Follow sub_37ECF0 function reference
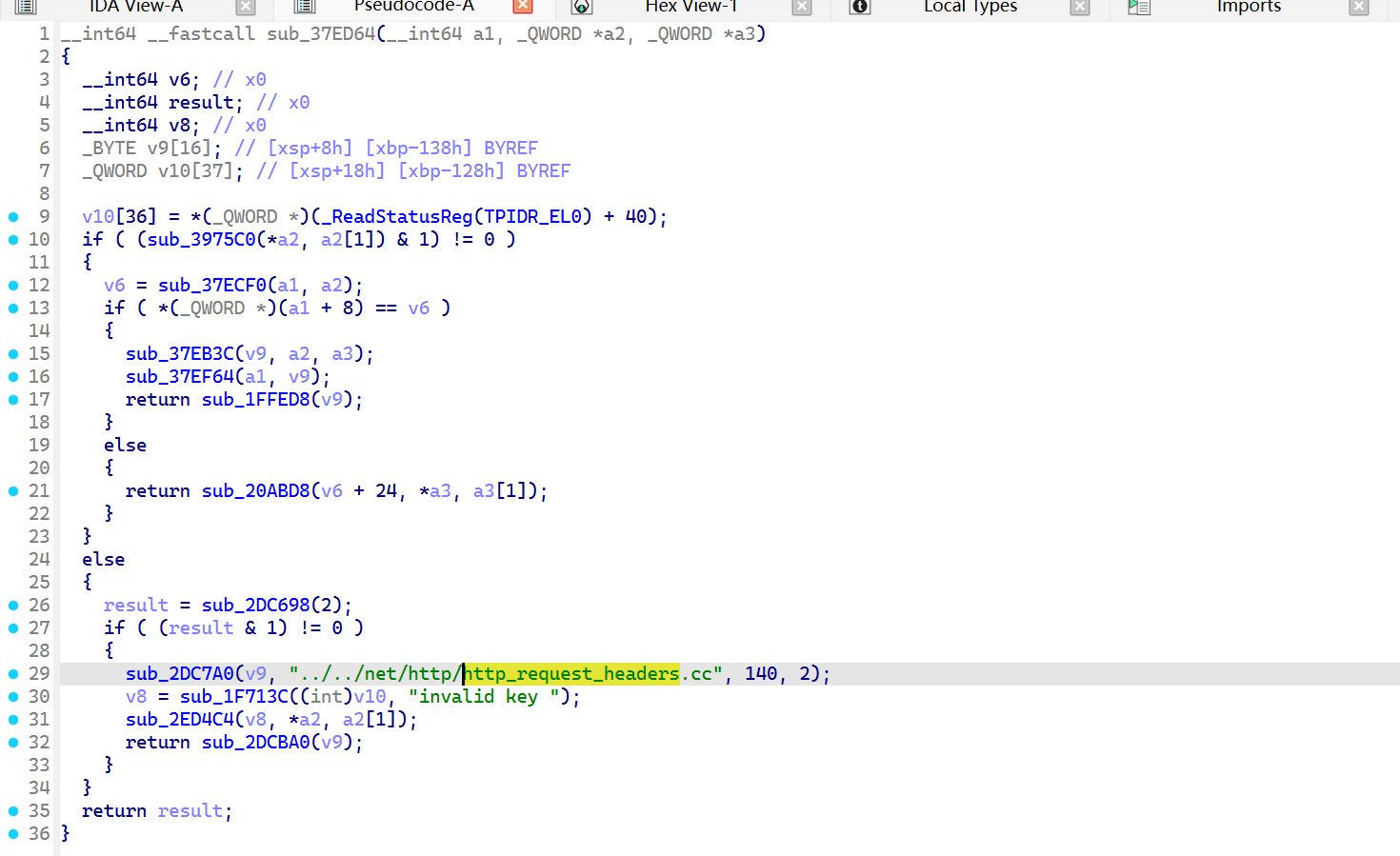1400x856 pixels. [x=212, y=286]
